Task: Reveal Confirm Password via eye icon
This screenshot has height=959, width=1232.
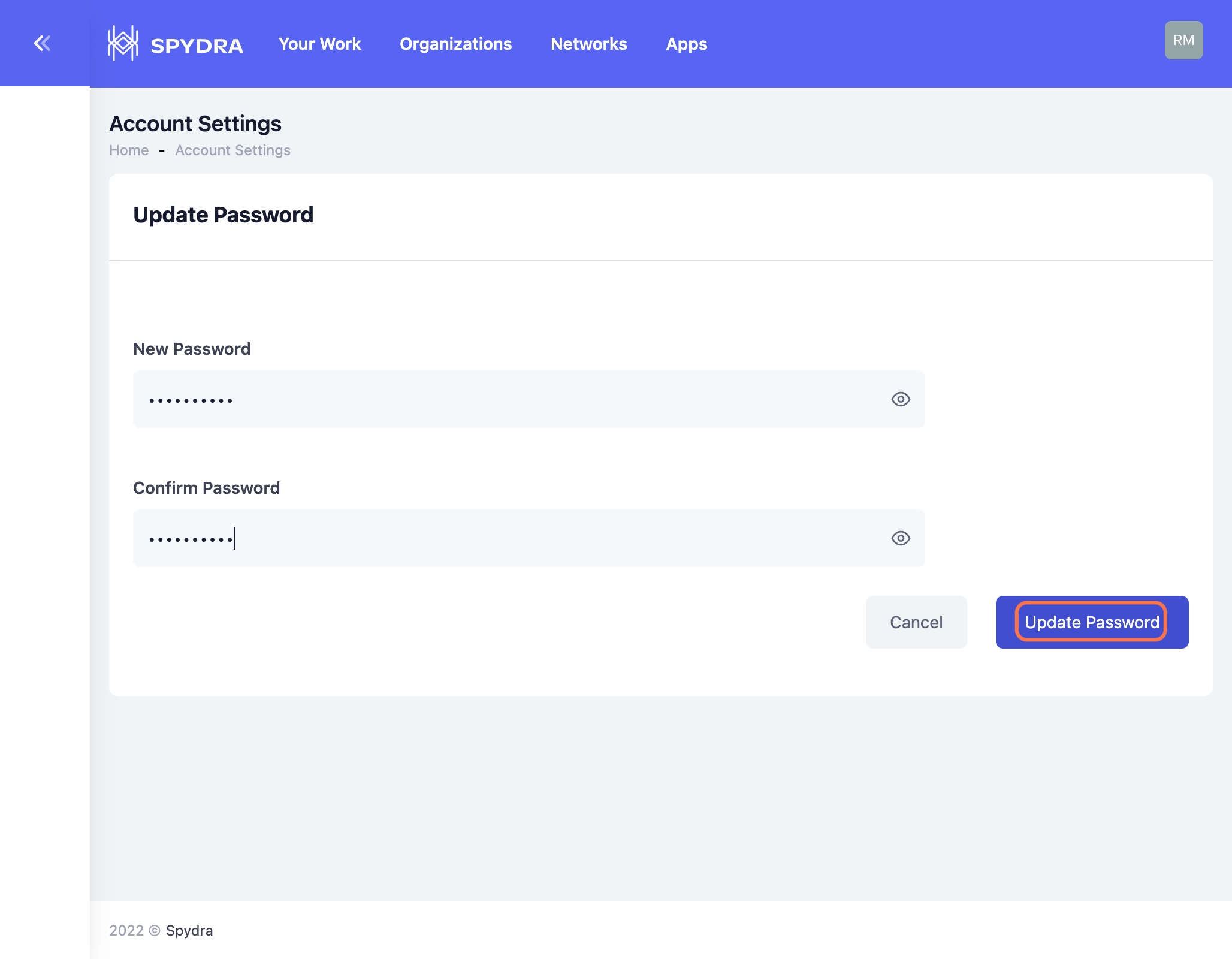Action: pyautogui.click(x=901, y=538)
